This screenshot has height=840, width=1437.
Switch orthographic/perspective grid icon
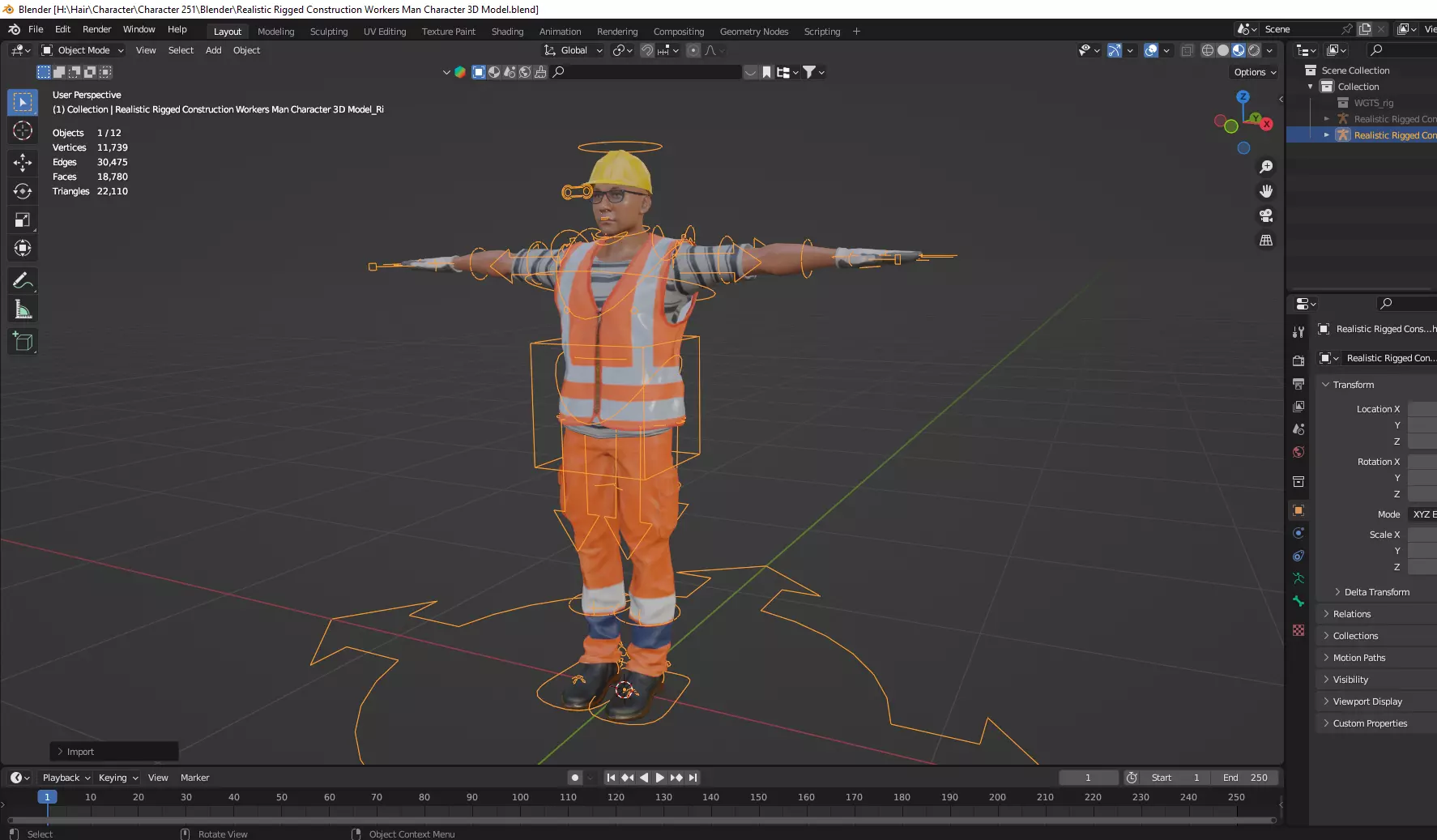coord(1266,241)
